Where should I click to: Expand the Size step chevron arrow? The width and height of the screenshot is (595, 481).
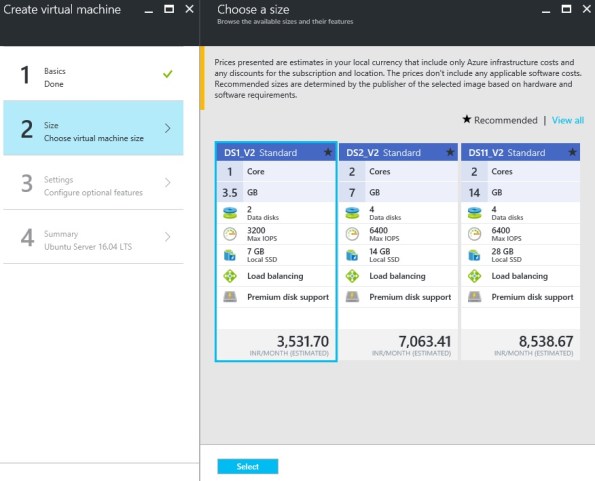168,128
